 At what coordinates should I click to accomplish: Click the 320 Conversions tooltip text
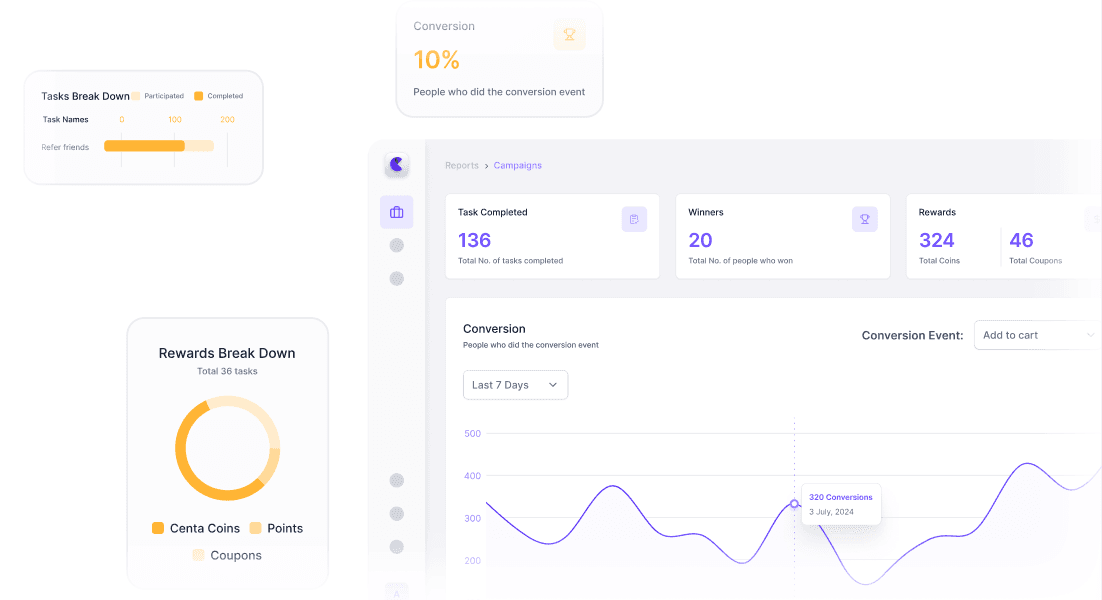(841, 497)
